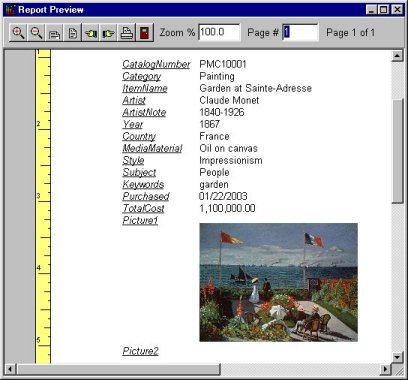The width and height of the screenshot is (408, 380).
Task: Click the value garden
Action: pos(214,185)
